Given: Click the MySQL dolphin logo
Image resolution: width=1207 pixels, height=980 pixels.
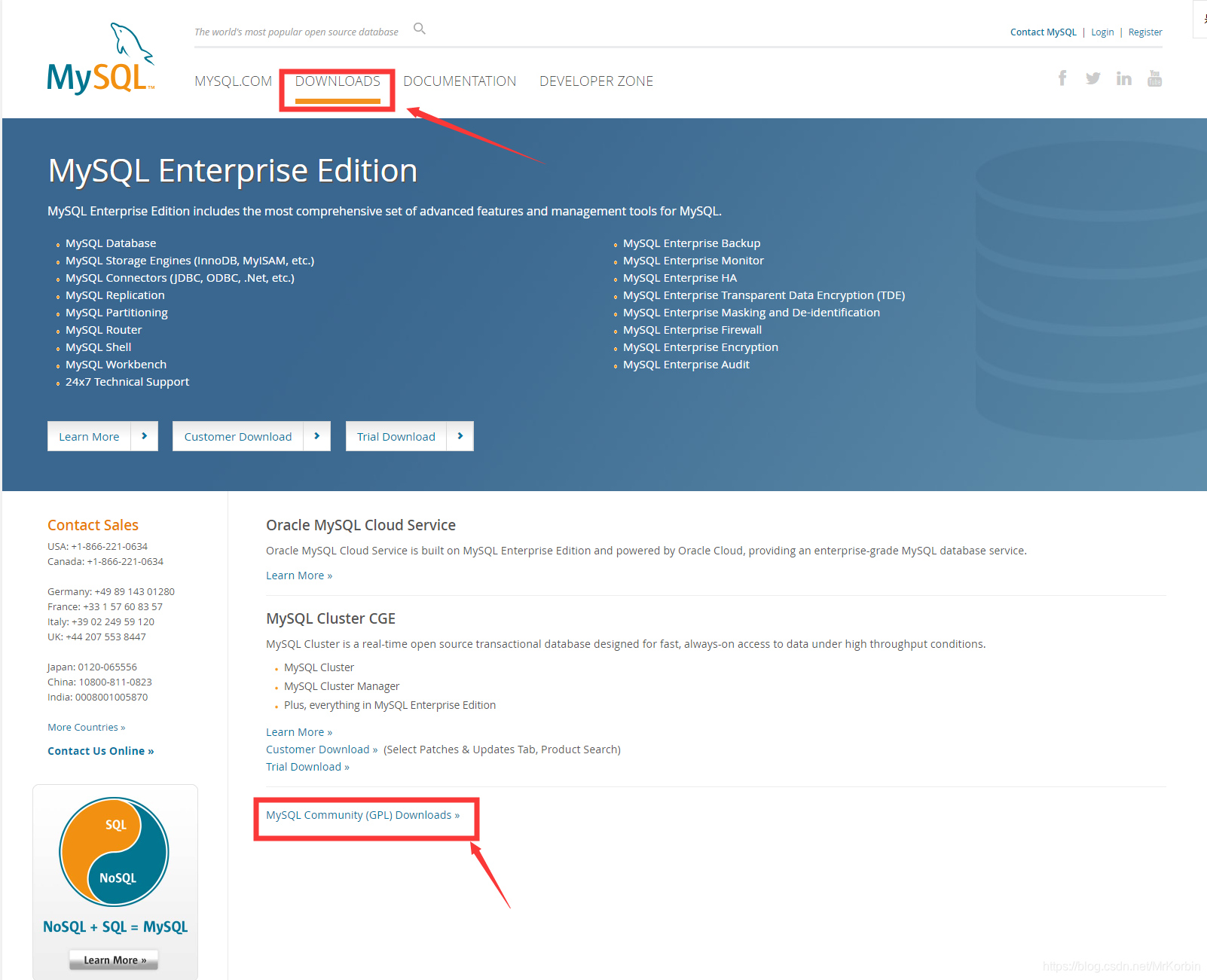Looking at the screenshot, I should [x=101, y=59].
